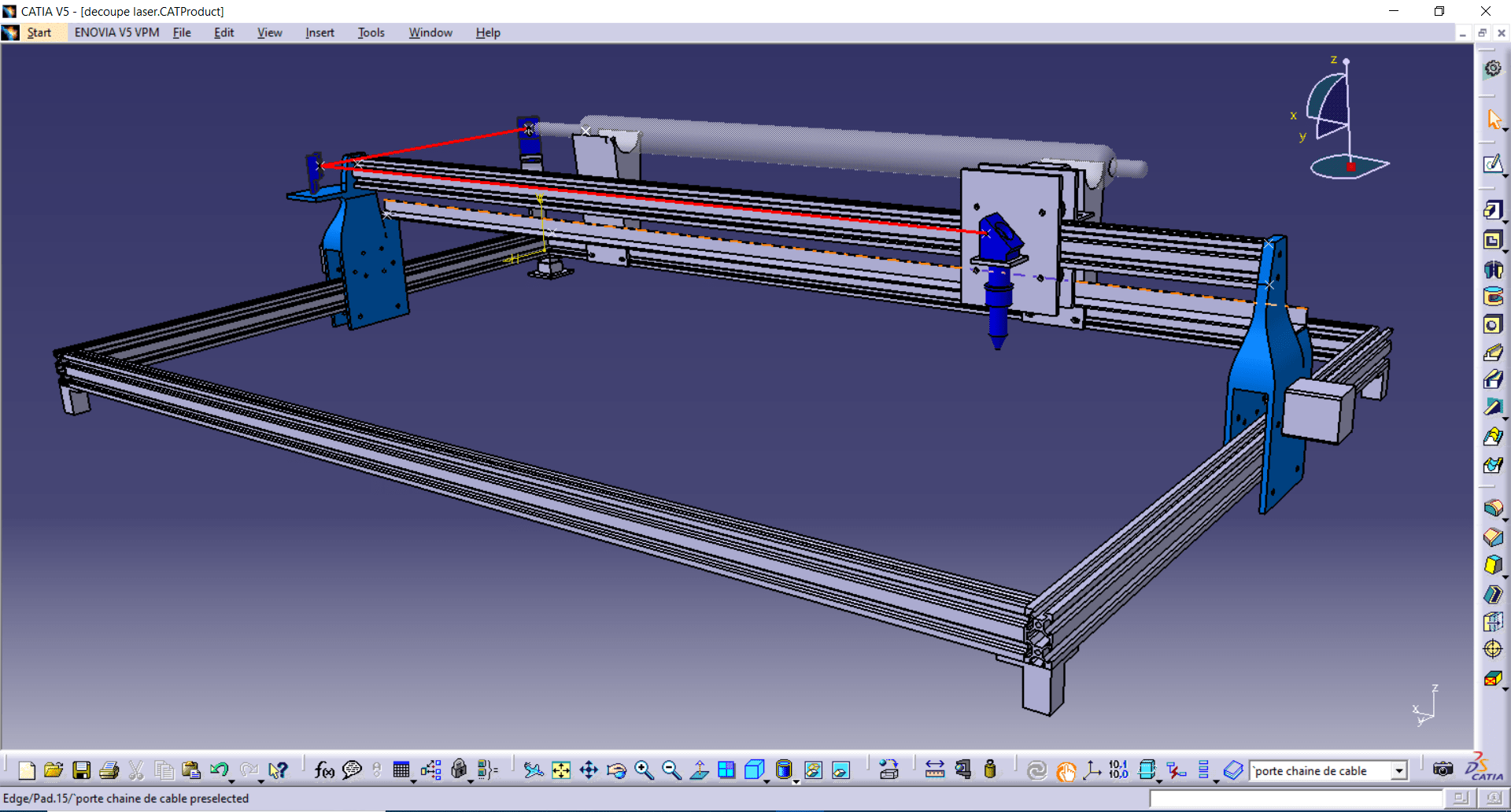Click the Shaft tool icon
The width and height of the screenshot is (1511, 812).
pos(1492,269)
